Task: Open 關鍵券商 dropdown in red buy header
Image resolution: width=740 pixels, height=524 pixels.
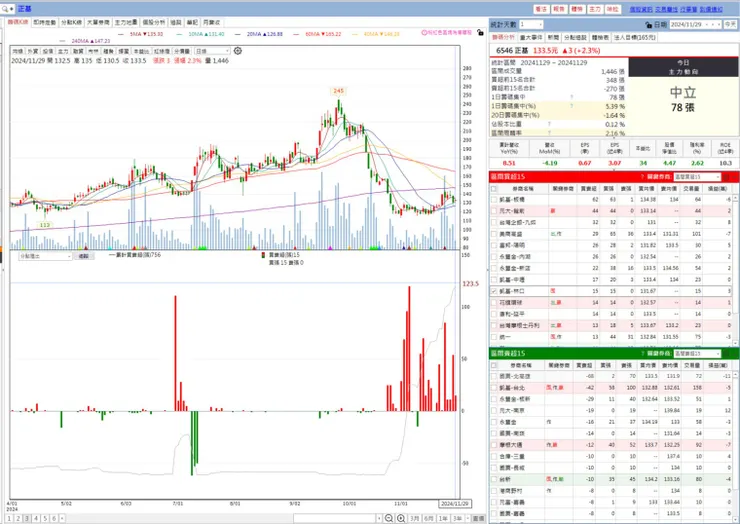Action: point(697,177)
